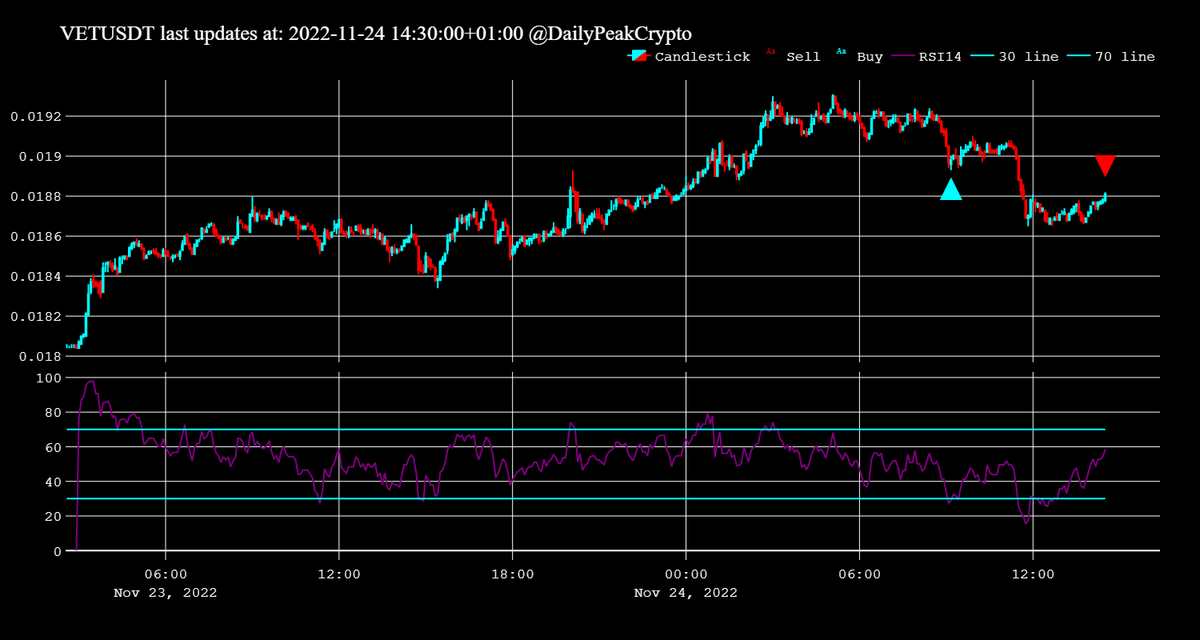This screenshot has height=640, width=1200.
Task: Click the 0.018 price axis label
Action: pos(39,357)
